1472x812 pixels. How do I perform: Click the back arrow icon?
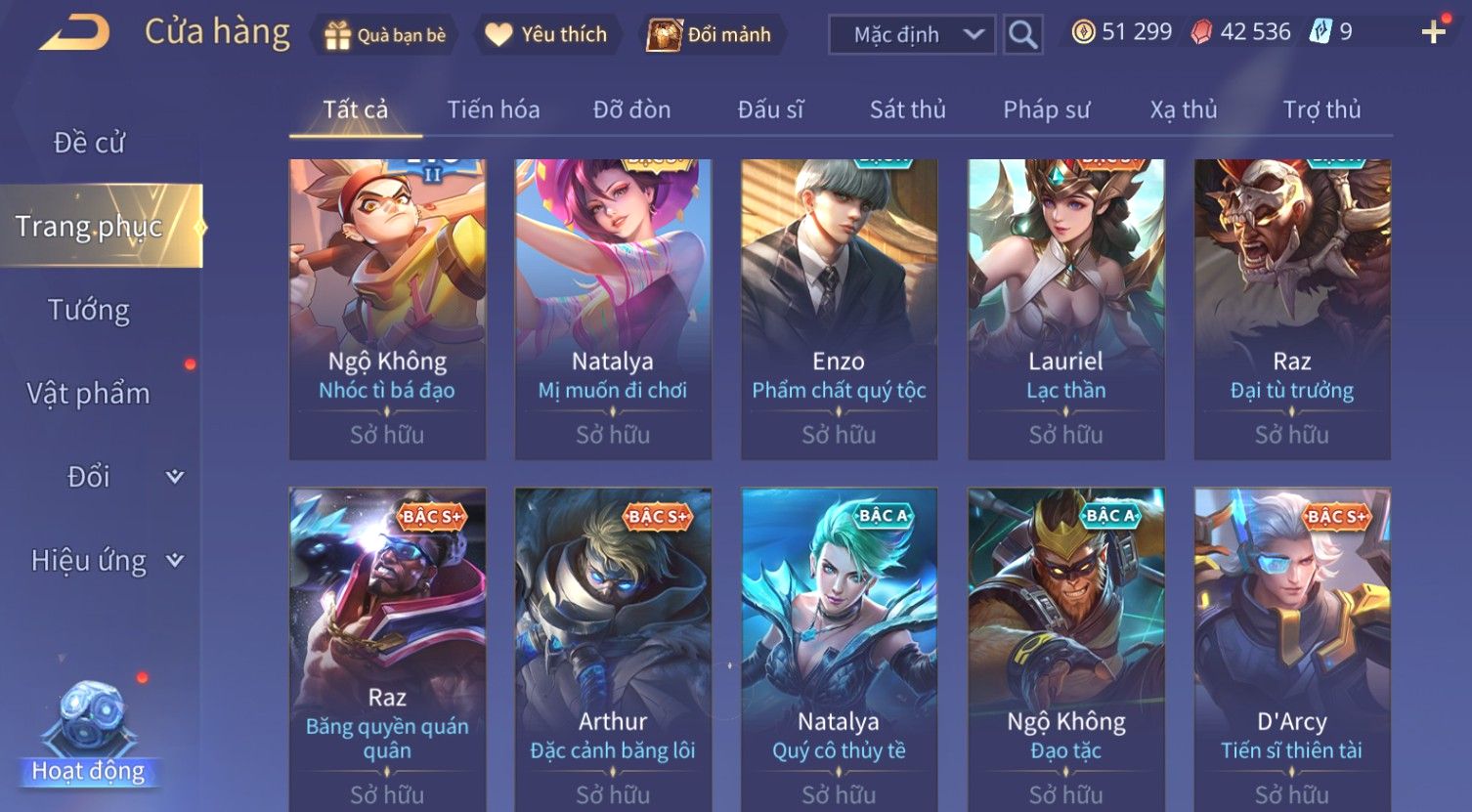(75, 33)
